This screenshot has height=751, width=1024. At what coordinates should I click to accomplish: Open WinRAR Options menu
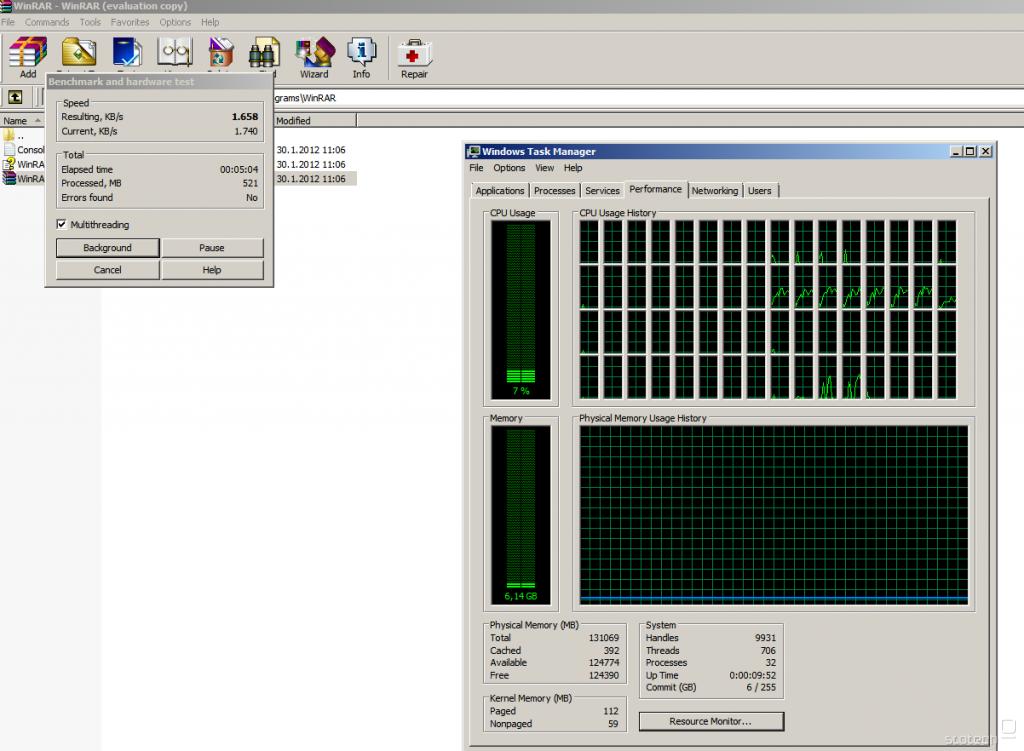tap(175, 22)
